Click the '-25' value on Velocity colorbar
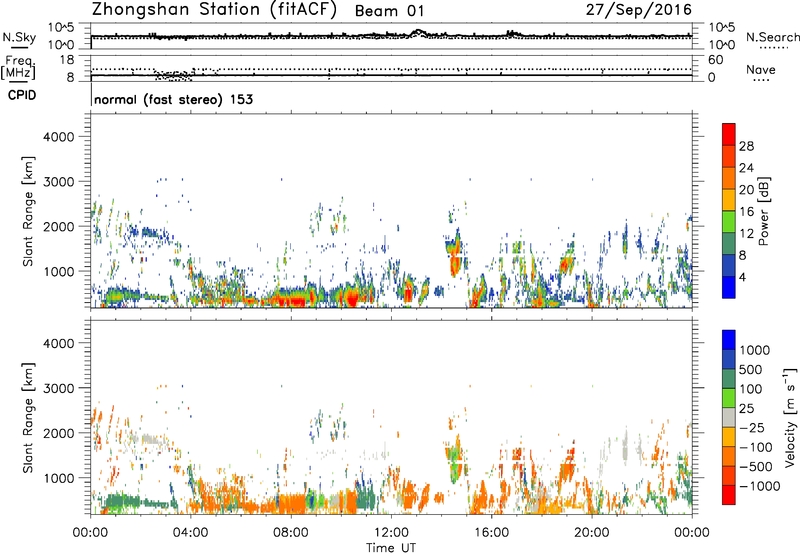The width and height of the screenshot is (800, 554). pos(750,428)
